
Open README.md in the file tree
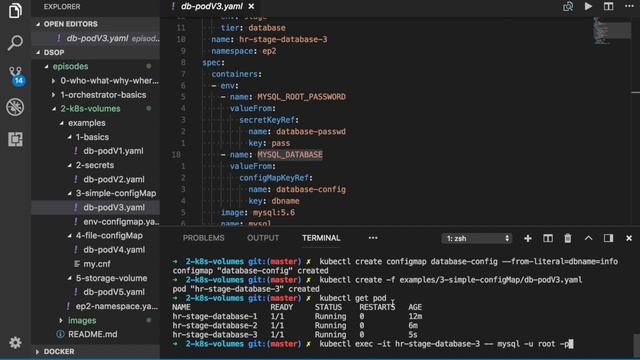tap(92, 334)
